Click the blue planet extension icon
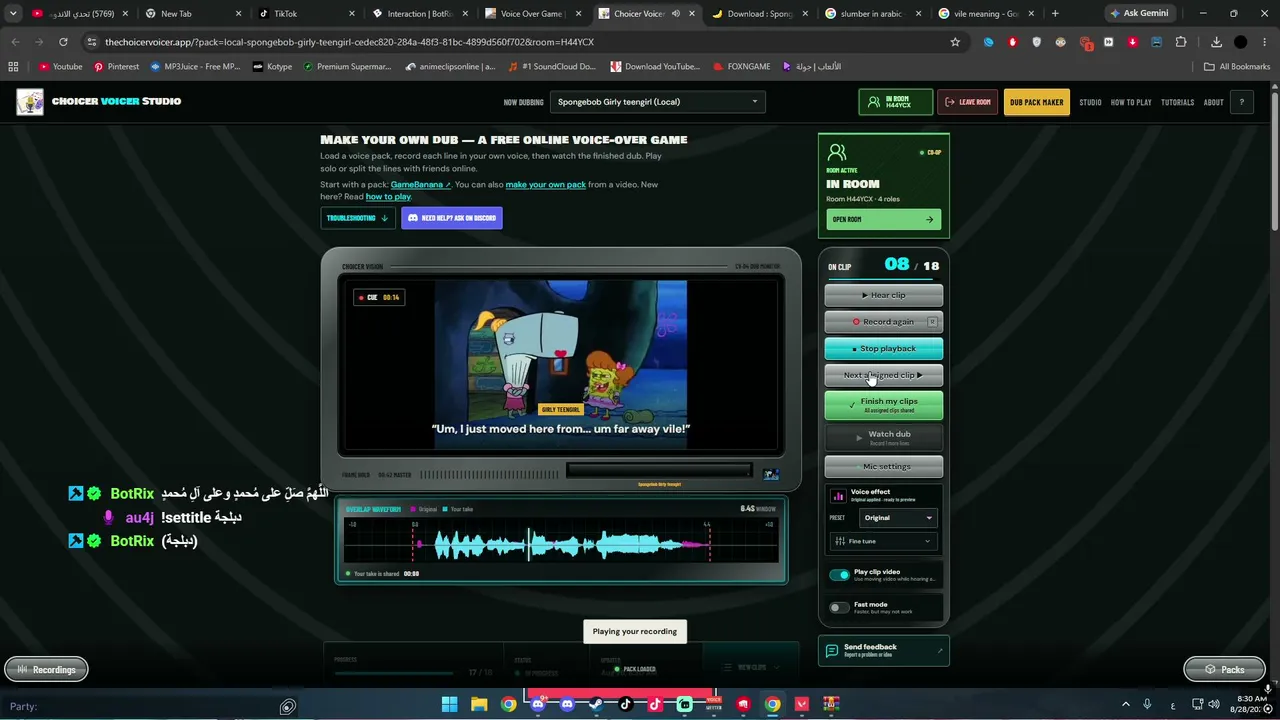 (x=989, y=42)
